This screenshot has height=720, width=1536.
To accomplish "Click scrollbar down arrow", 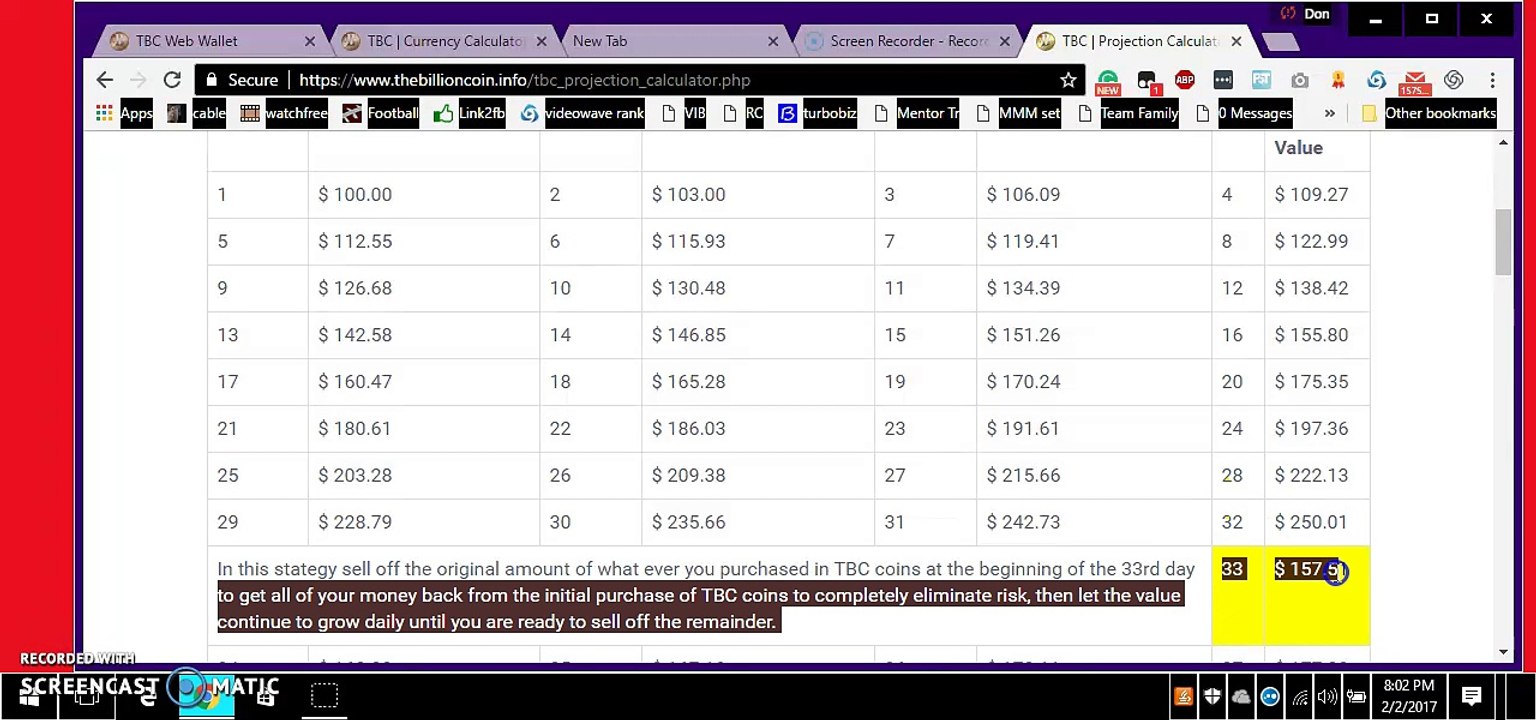I will click(x=1503, y=652).
